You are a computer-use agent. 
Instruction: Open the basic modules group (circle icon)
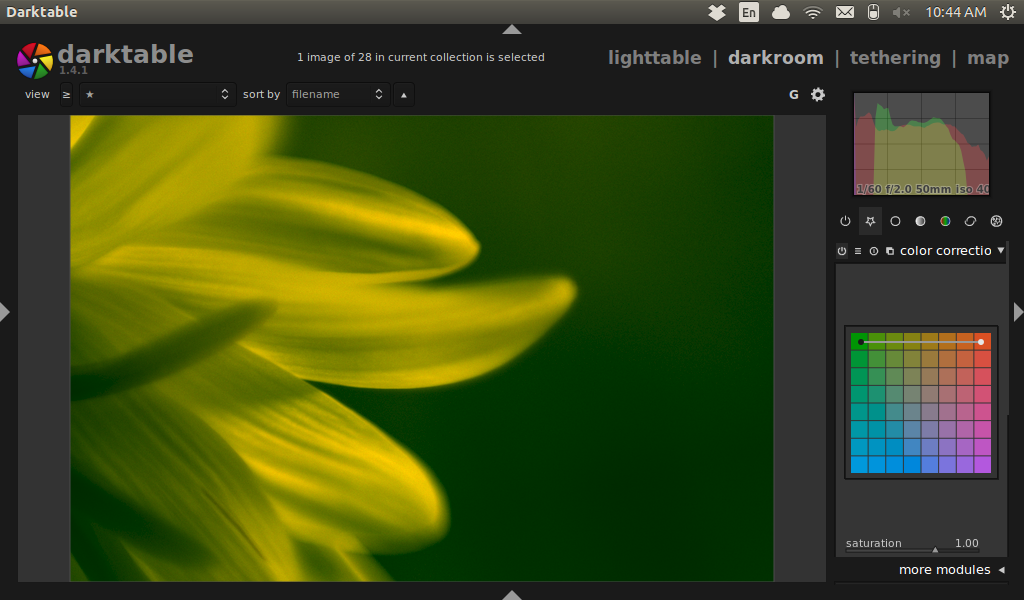click(895, 221)
